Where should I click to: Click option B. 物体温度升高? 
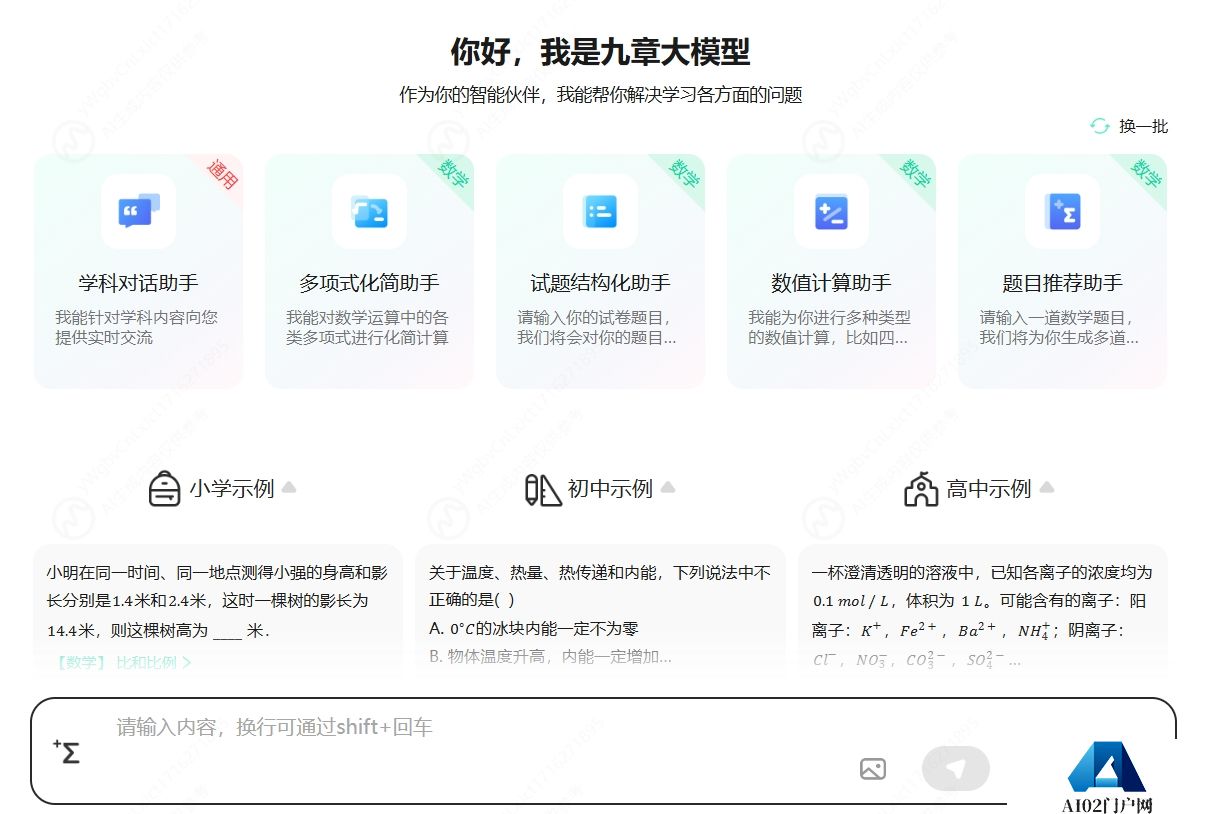[x=550, y=657]
